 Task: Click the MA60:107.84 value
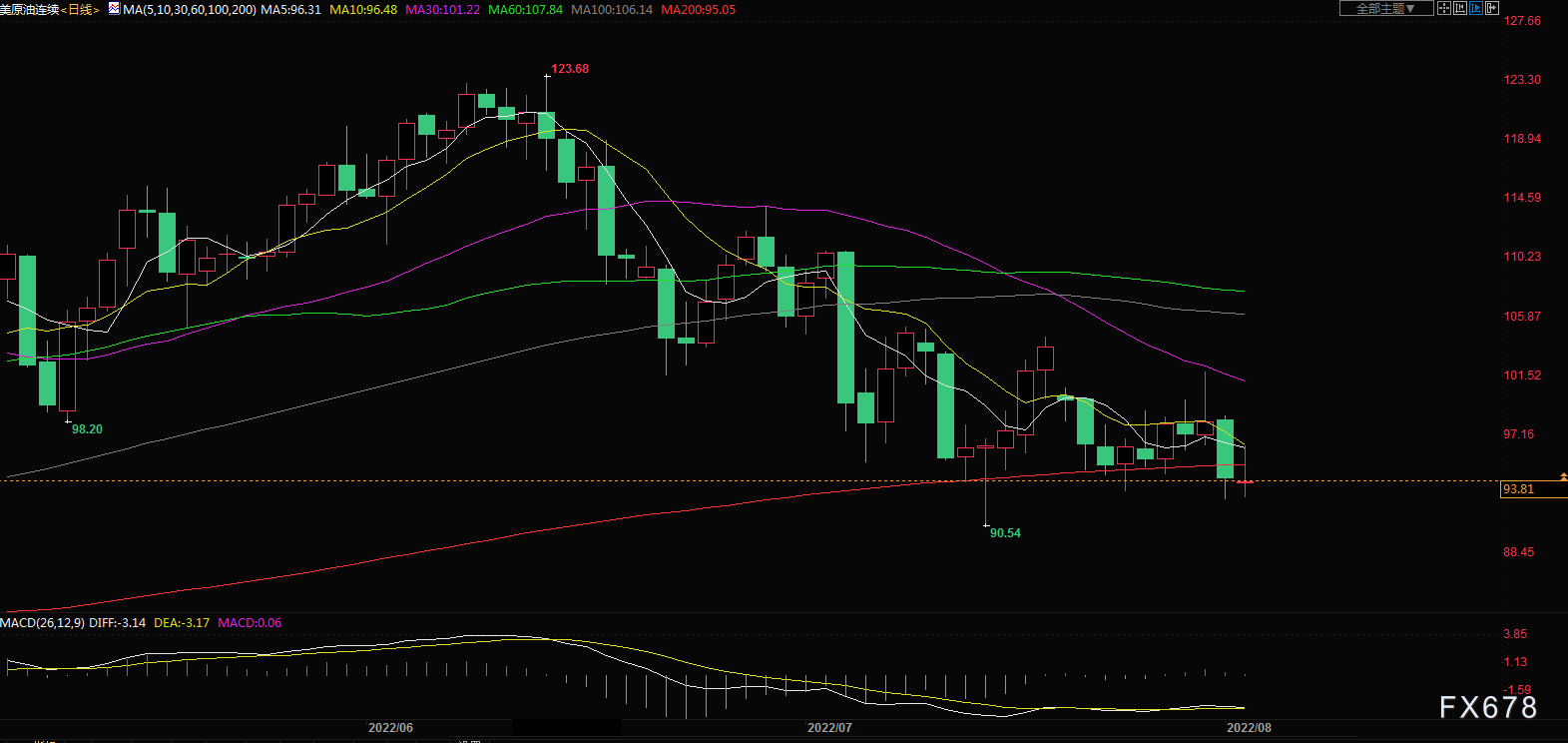[x=525, y=10]
